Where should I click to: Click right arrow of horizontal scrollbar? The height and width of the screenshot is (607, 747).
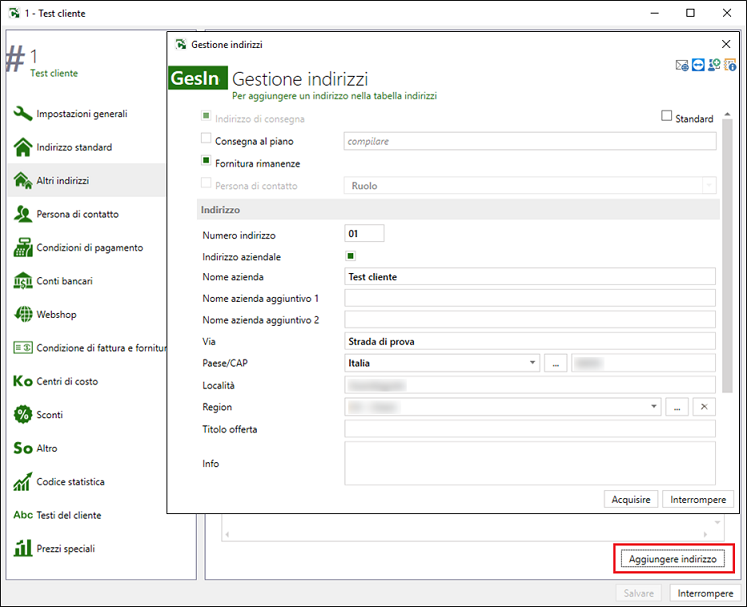(x=706, y=534)
